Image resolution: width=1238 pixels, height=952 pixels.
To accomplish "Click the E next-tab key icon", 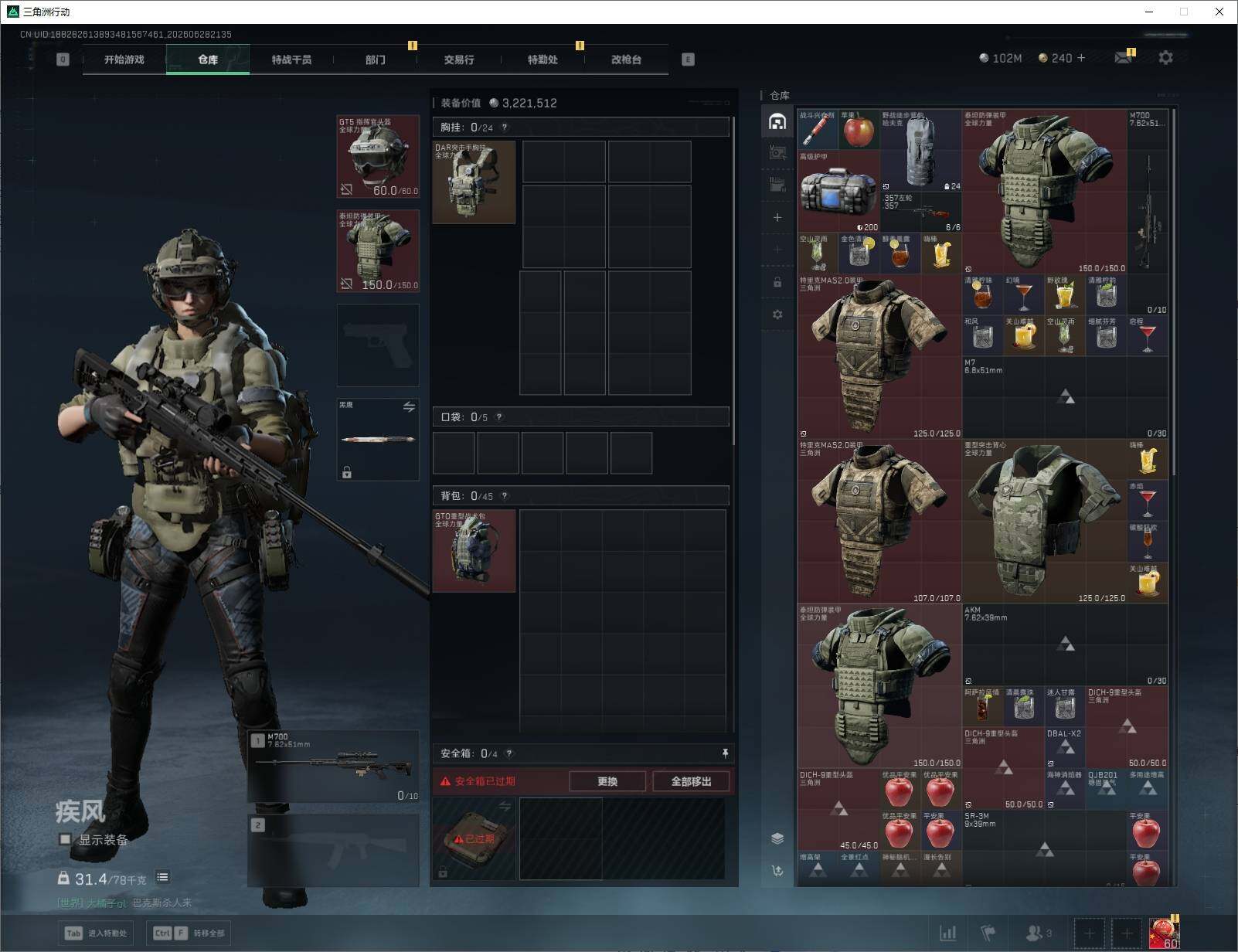I will [688, 59].
